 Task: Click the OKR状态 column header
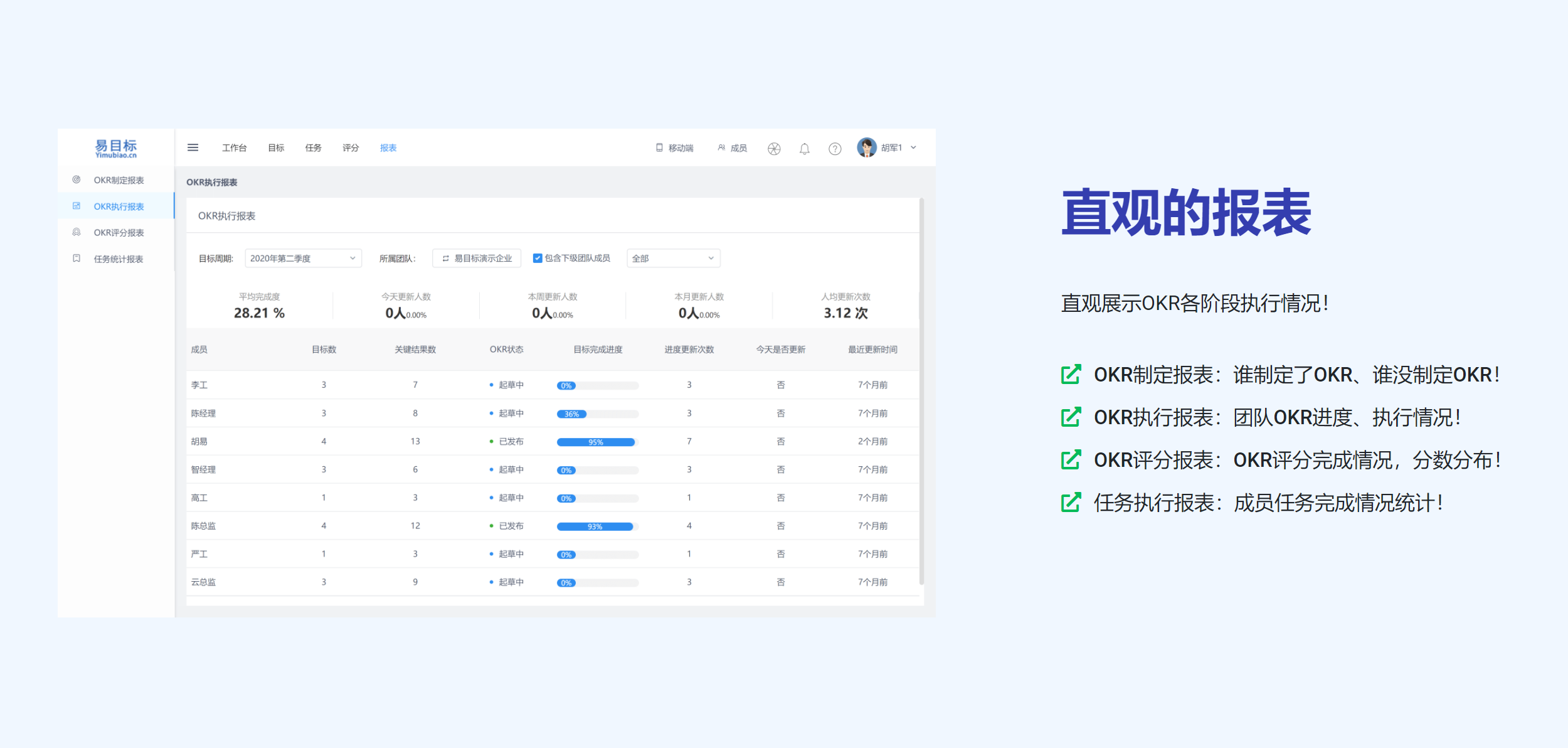coord(506,350)
